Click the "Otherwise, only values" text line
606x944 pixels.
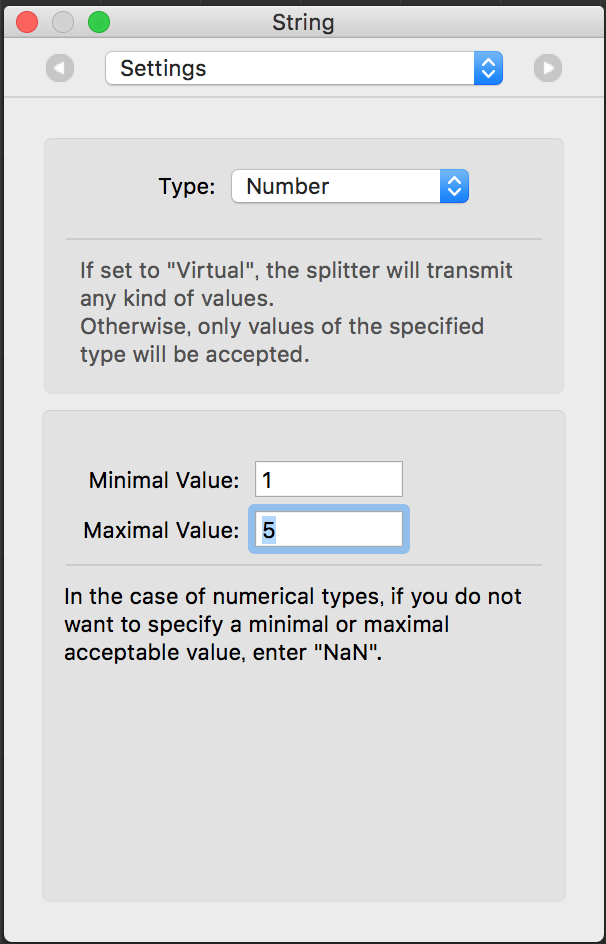click(x=282, y=326)
